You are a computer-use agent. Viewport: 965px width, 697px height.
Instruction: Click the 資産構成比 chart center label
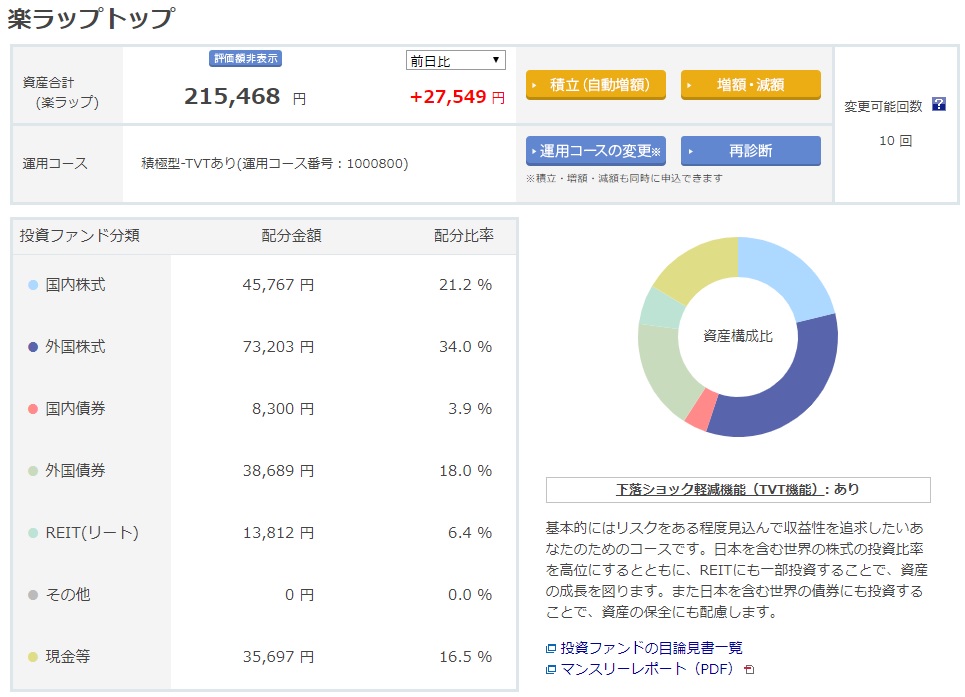(x=738, y=336)
